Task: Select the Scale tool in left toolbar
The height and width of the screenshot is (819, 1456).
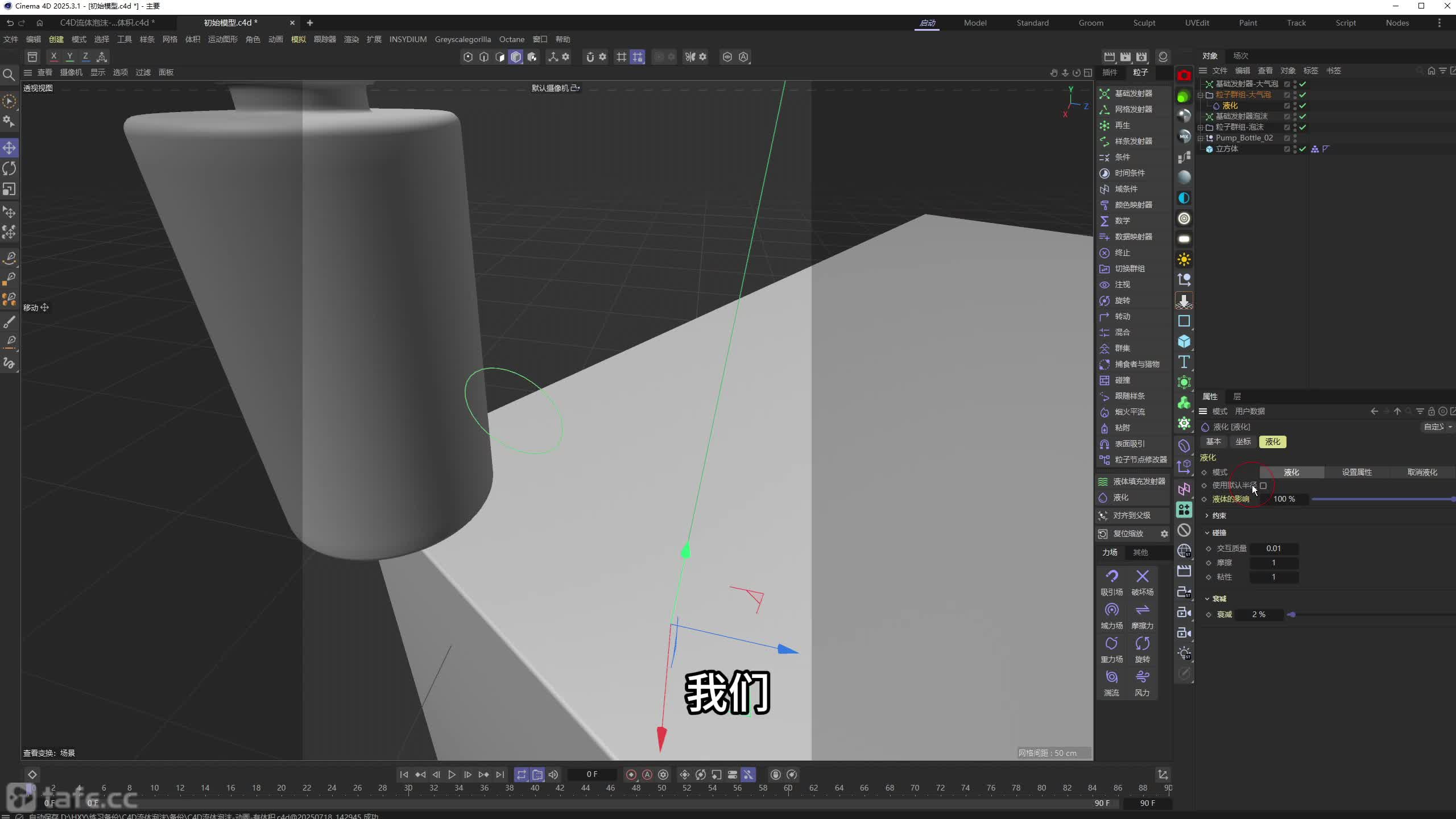Action: click(x=9, y=189)
